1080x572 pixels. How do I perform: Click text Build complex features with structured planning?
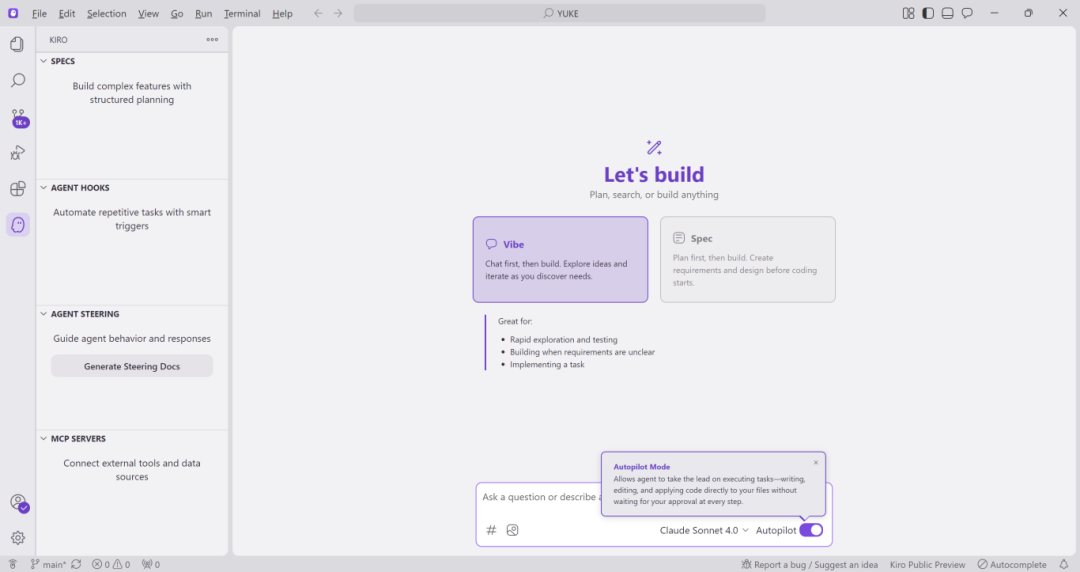(x=132, y=93)
